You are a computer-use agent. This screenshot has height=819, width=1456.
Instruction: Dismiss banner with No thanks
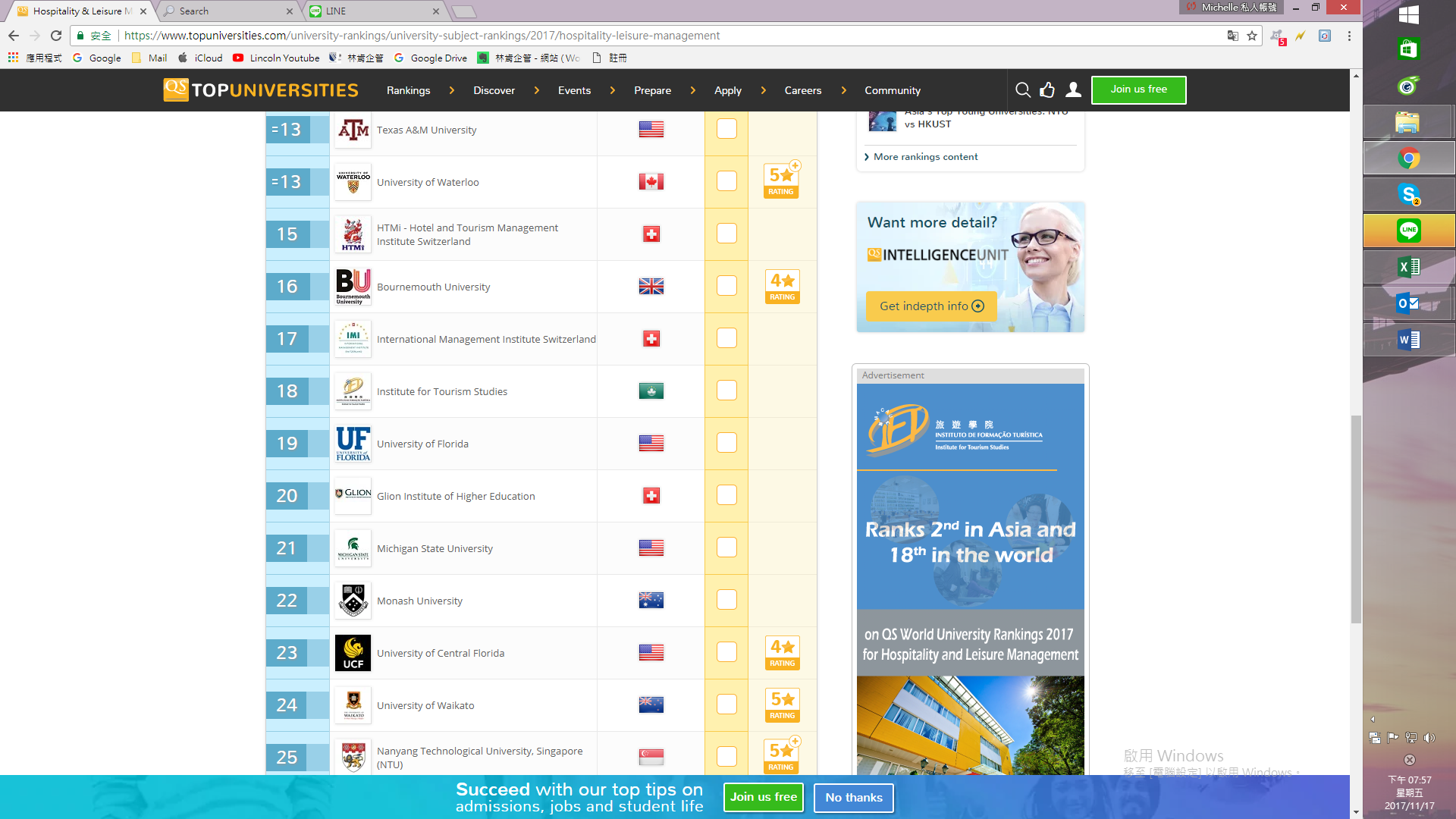click(x=854, y=798)
